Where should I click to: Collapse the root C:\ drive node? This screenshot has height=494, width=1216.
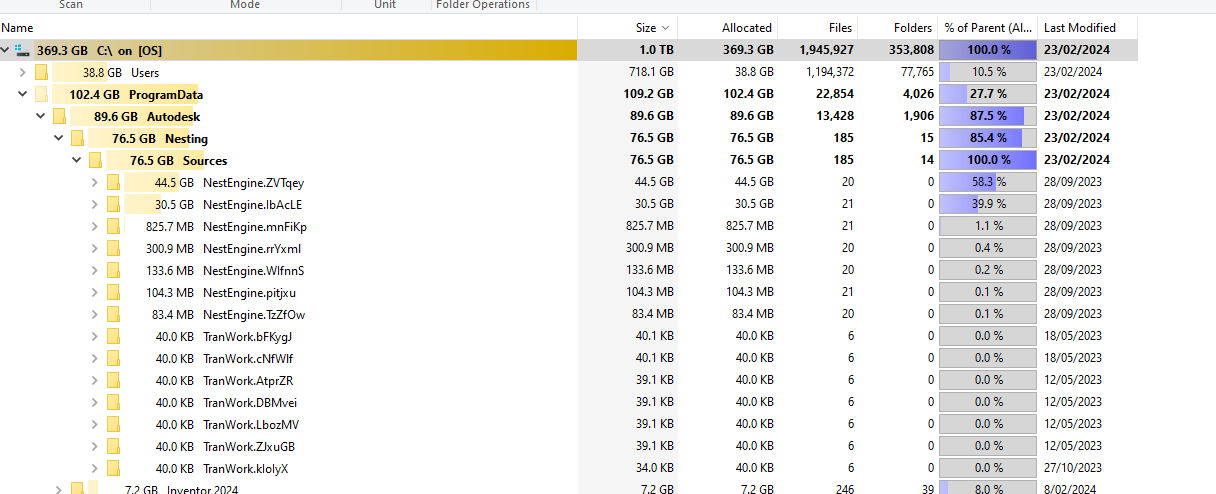(6, 50)
